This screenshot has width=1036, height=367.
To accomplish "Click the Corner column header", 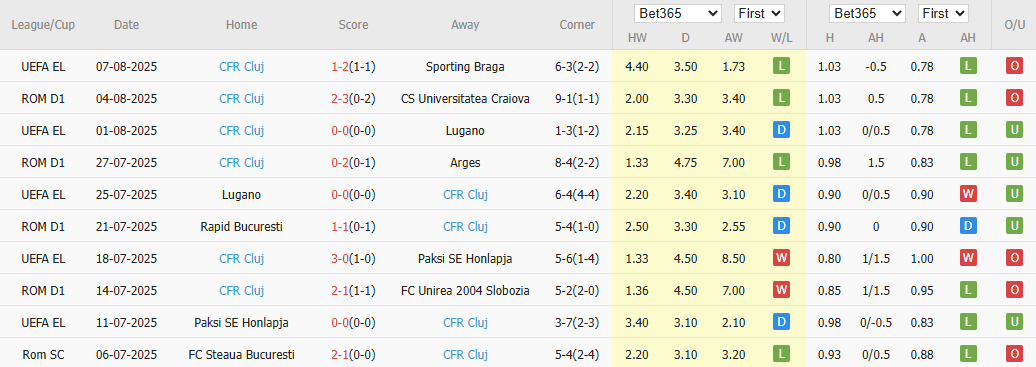I will [x=577, y=24].
